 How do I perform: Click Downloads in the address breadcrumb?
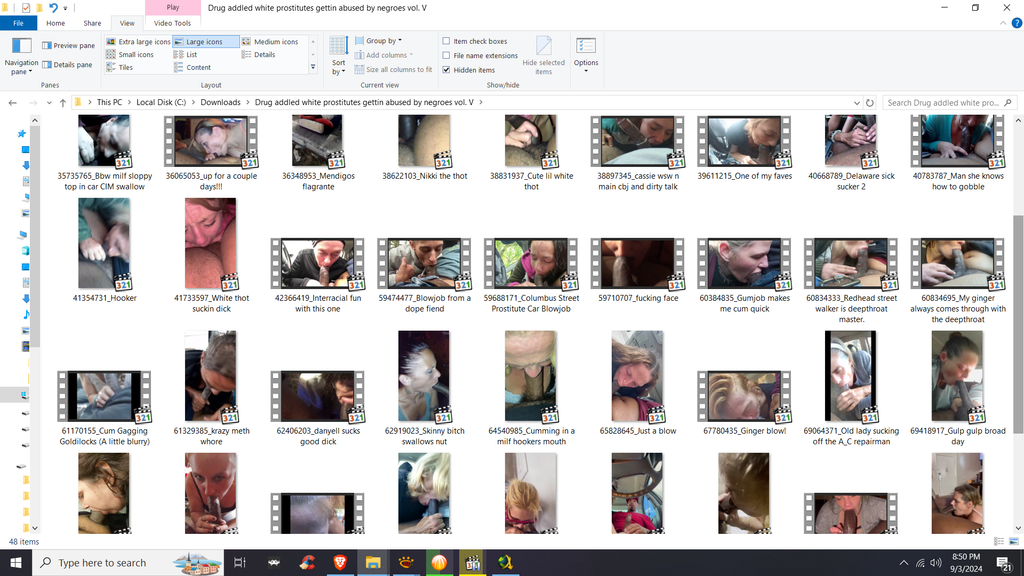220,102
